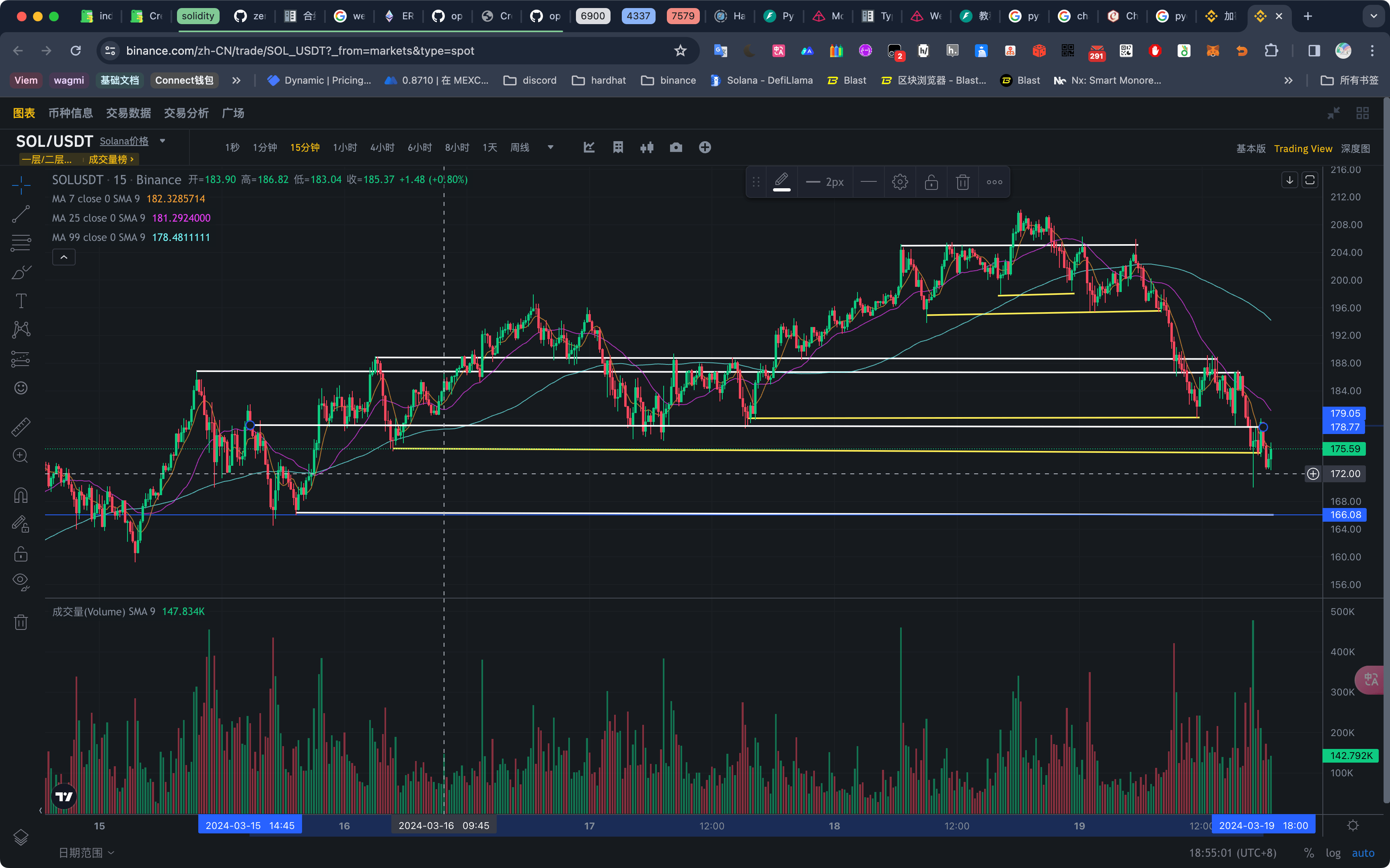Select the 1分钟 interval
This screenshot has width=1390, height=868.
point(265,148)
